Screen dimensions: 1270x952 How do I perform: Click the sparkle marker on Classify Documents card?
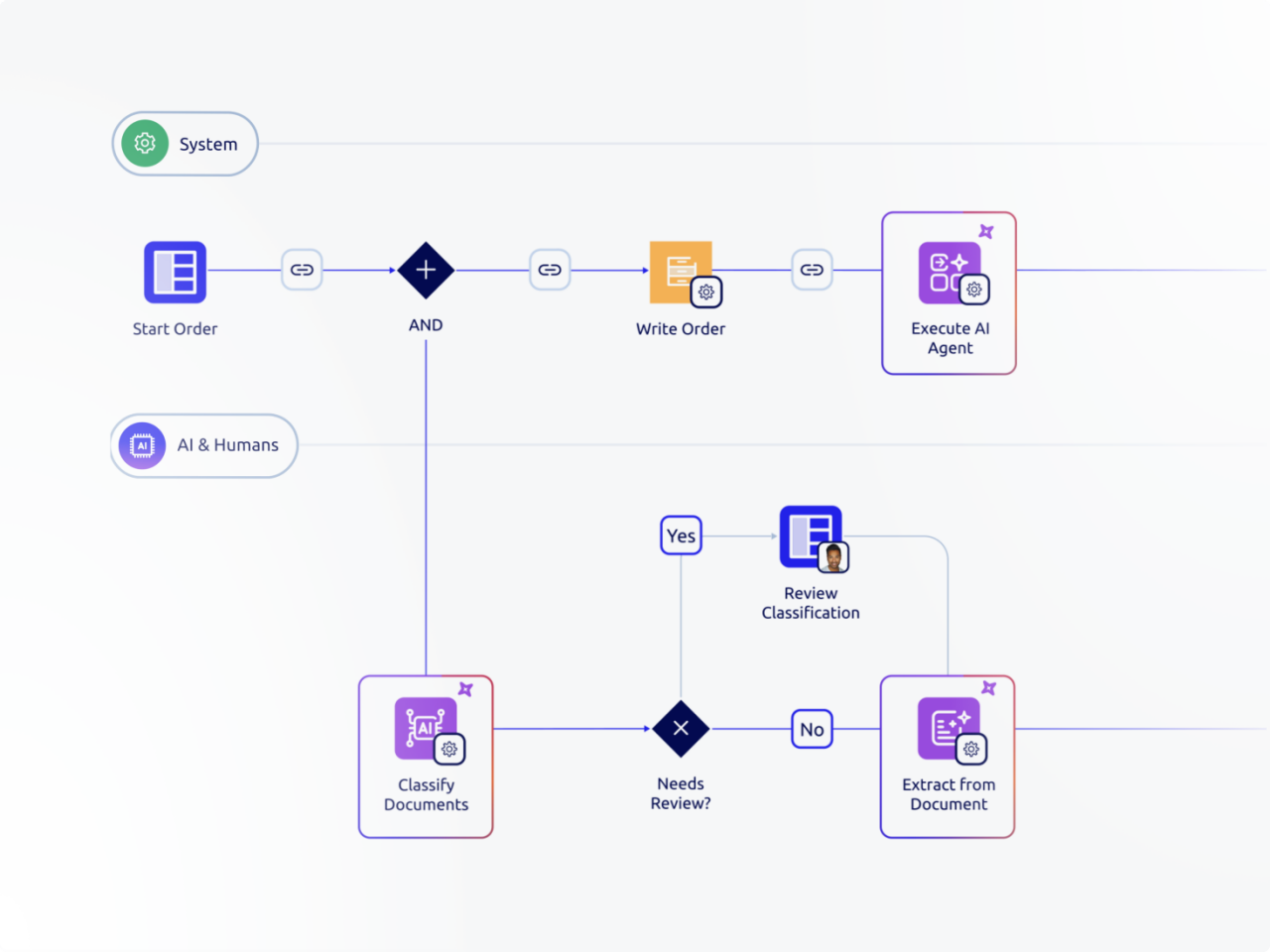click(466, 688)
